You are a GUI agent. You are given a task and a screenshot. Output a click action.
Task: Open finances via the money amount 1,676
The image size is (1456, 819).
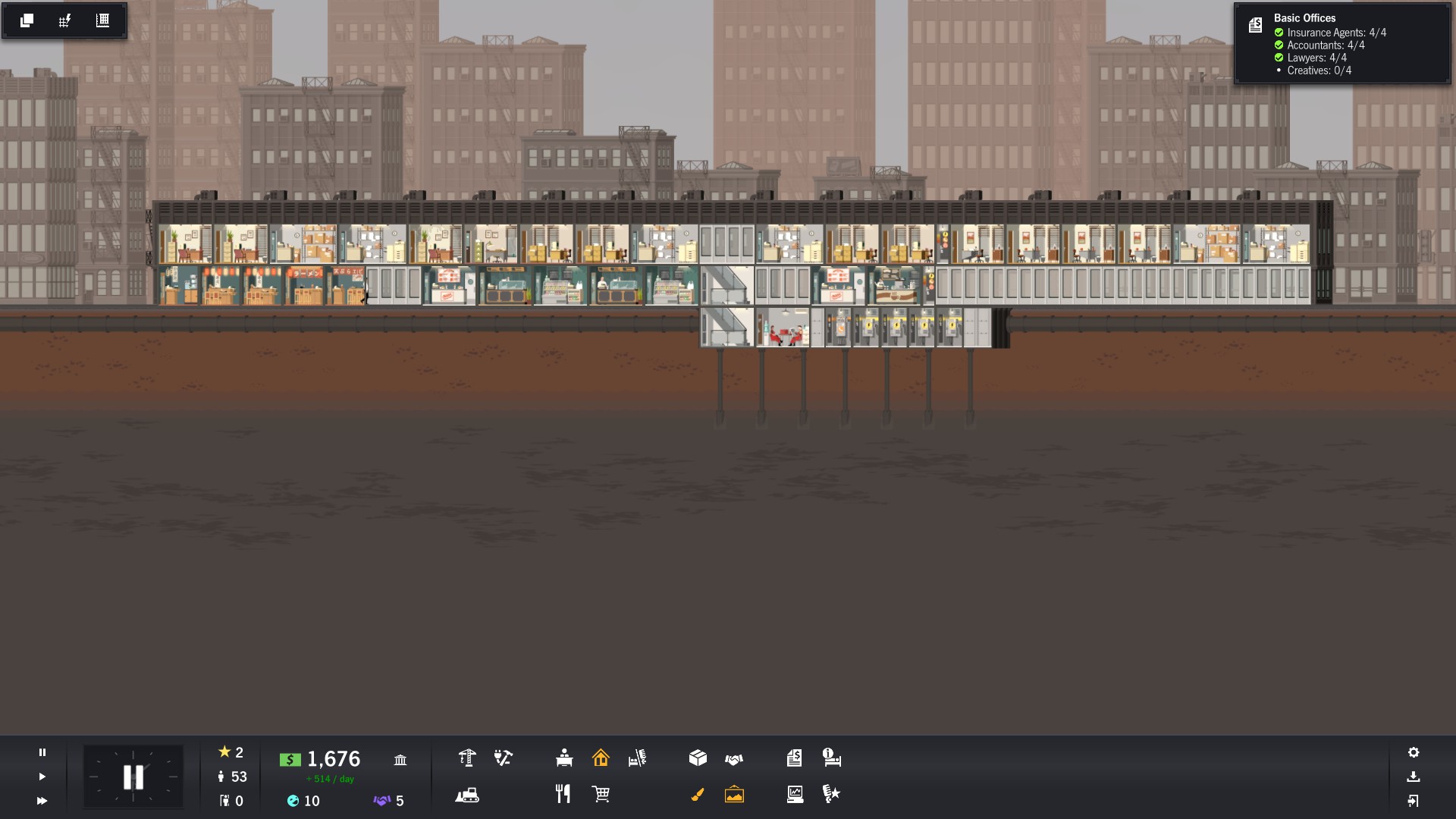[x=320, y=759]
